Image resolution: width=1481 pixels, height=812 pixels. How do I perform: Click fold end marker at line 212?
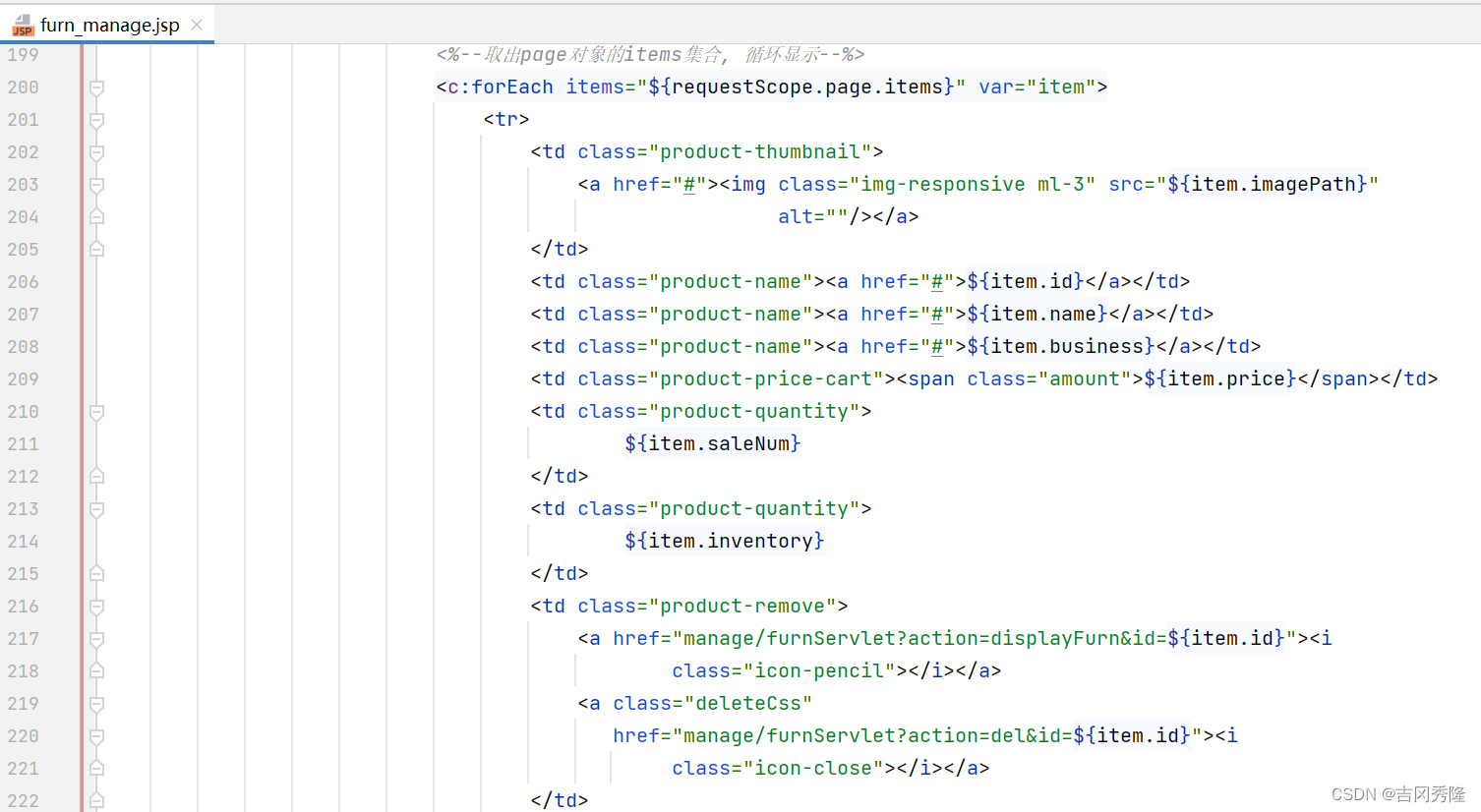point(96,477)
